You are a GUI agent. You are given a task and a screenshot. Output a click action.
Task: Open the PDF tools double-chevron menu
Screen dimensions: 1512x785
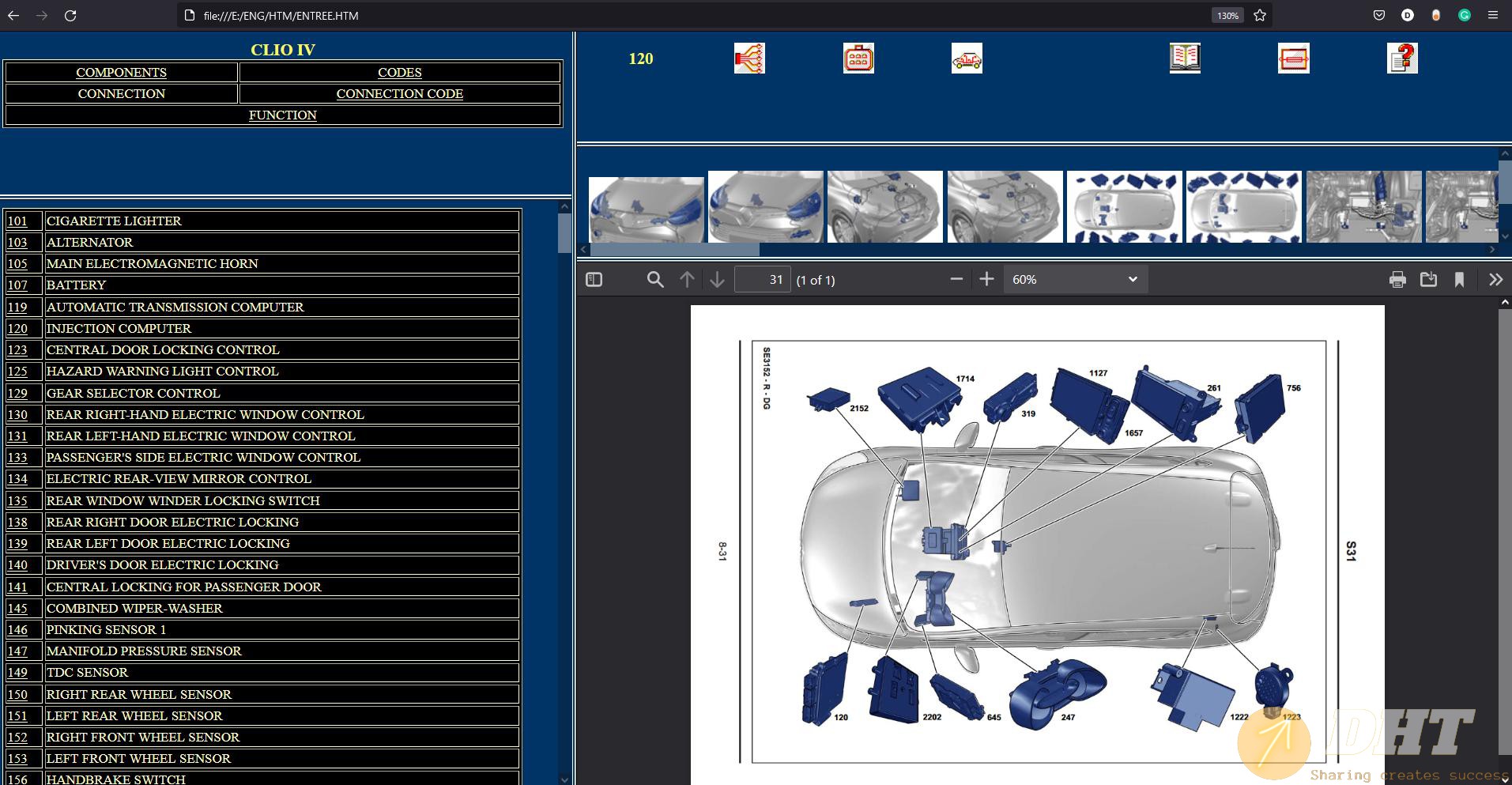click(x=1495, y=280)
